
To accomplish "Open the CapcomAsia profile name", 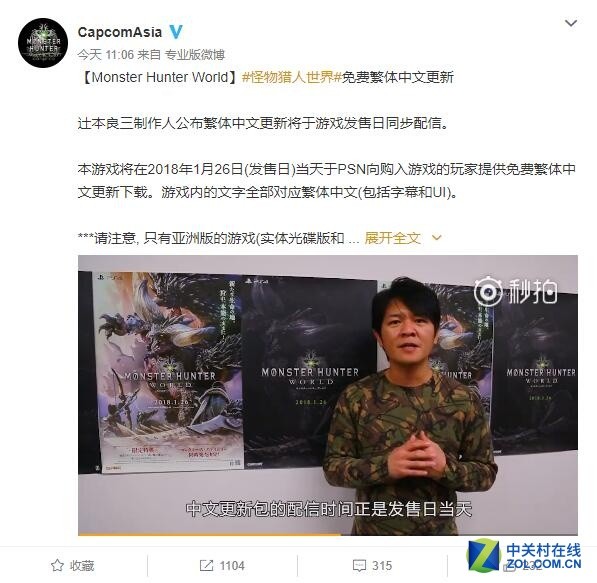I will [120, 32].
